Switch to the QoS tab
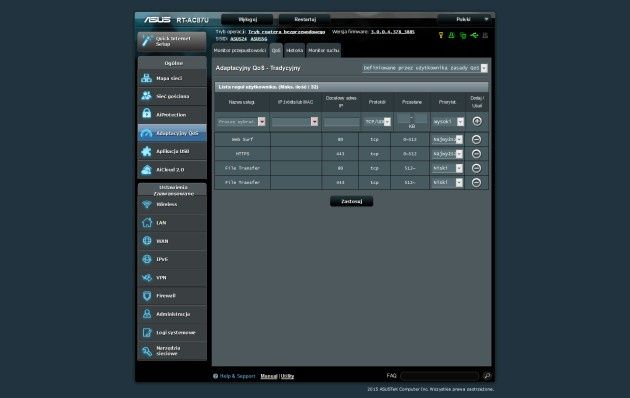The width and height of the screenshot is (630, 398). pyautogui.click(x=276, y=51)
